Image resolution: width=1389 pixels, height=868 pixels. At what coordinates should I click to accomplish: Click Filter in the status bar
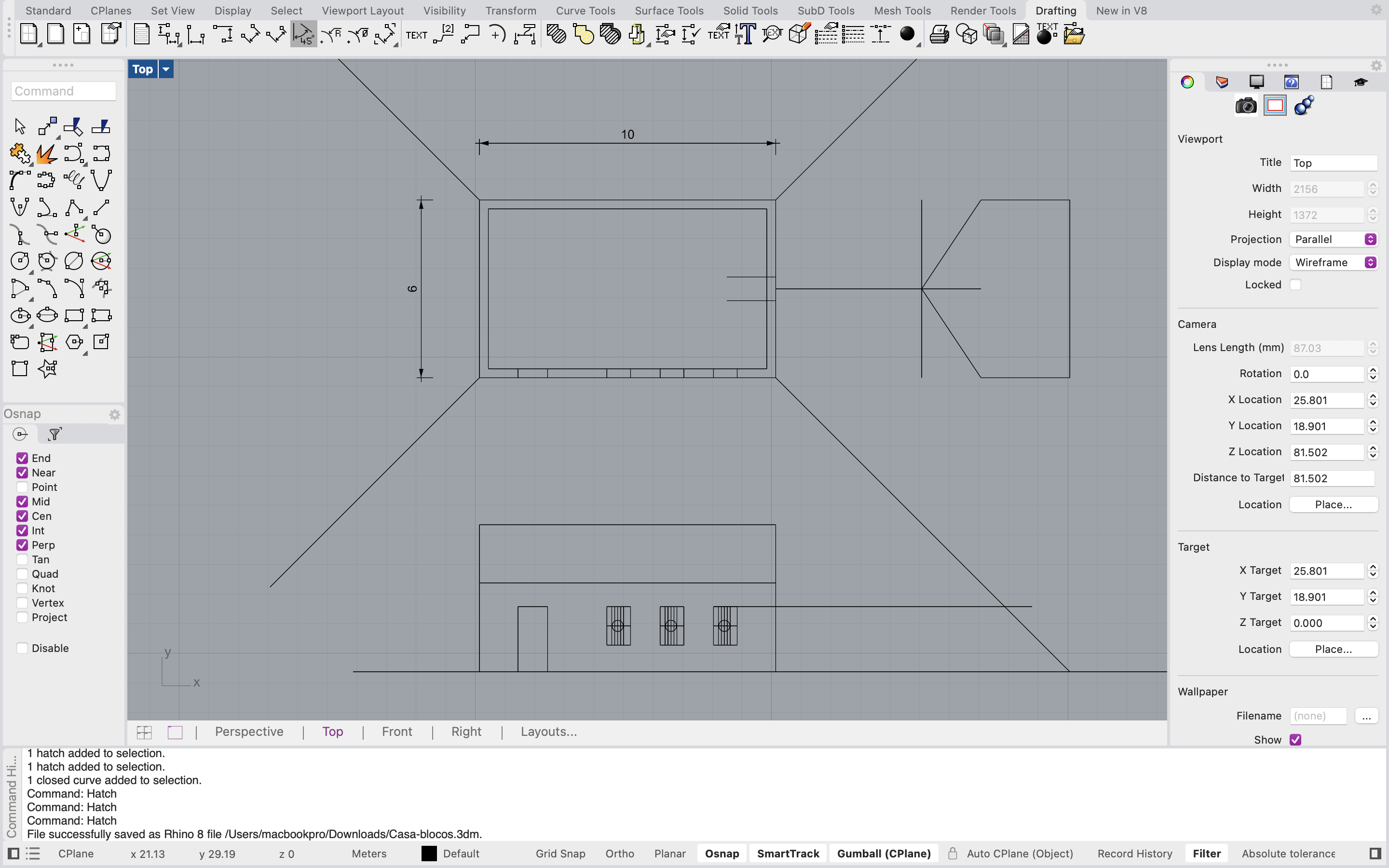pyautogui.click(x=1207, y=854)
